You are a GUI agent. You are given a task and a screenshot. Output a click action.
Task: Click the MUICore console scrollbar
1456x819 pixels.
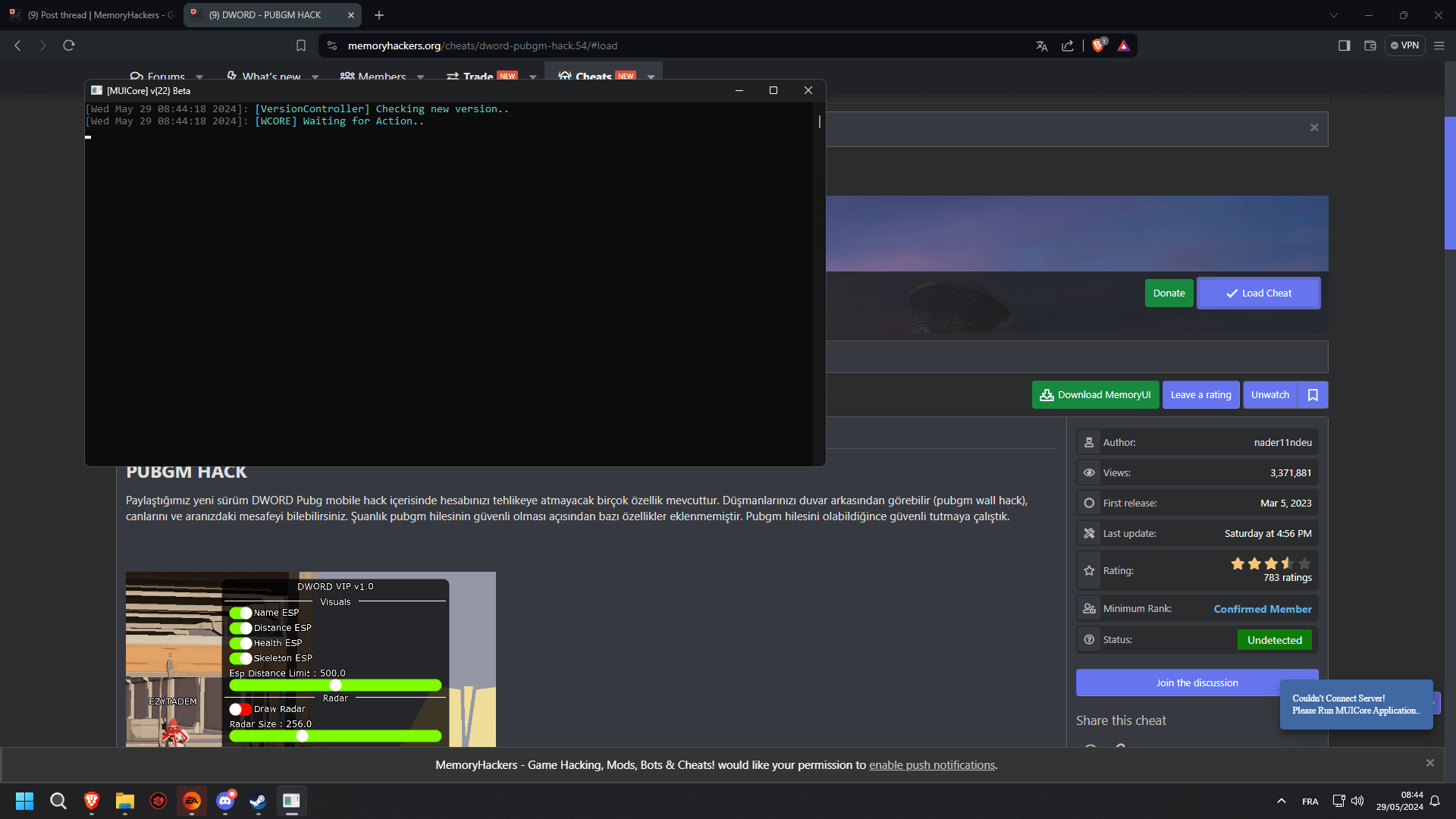pyautogui.click(x=819, y=122)
